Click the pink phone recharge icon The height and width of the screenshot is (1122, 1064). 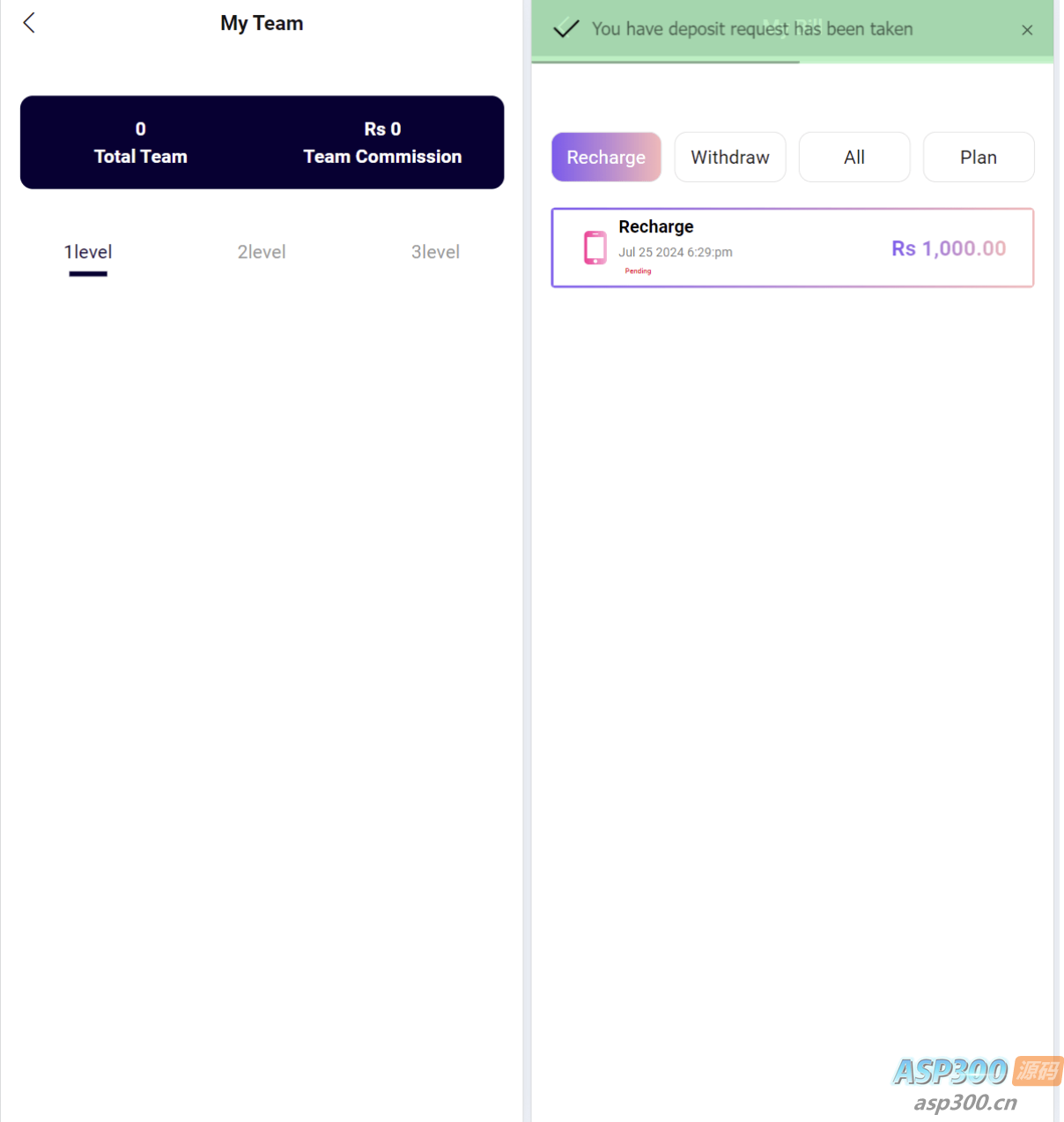[595, 247]
